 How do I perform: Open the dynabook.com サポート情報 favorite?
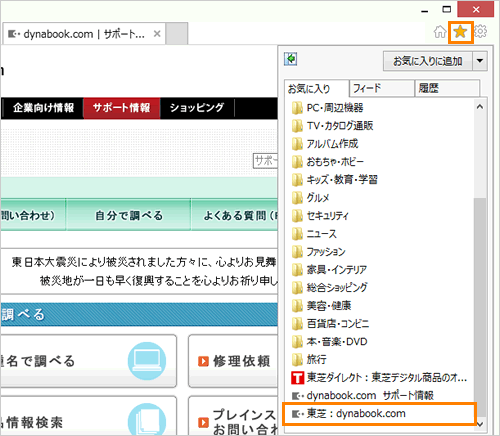[363, 396]
